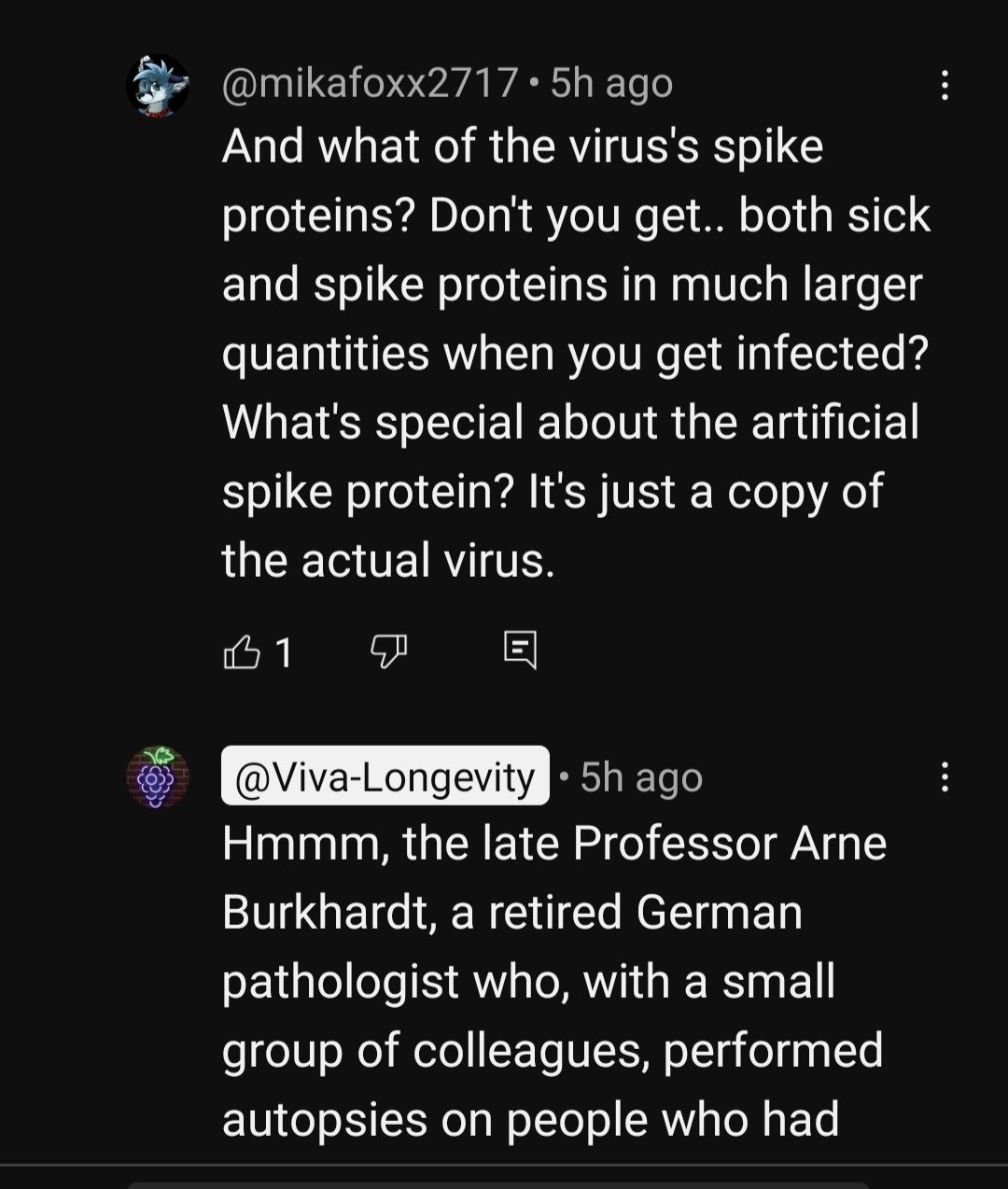Click the "5h ago" timestamp beside mikafoxx2717
This screenshot has height=1189, width=1008.
coord(611,84)
